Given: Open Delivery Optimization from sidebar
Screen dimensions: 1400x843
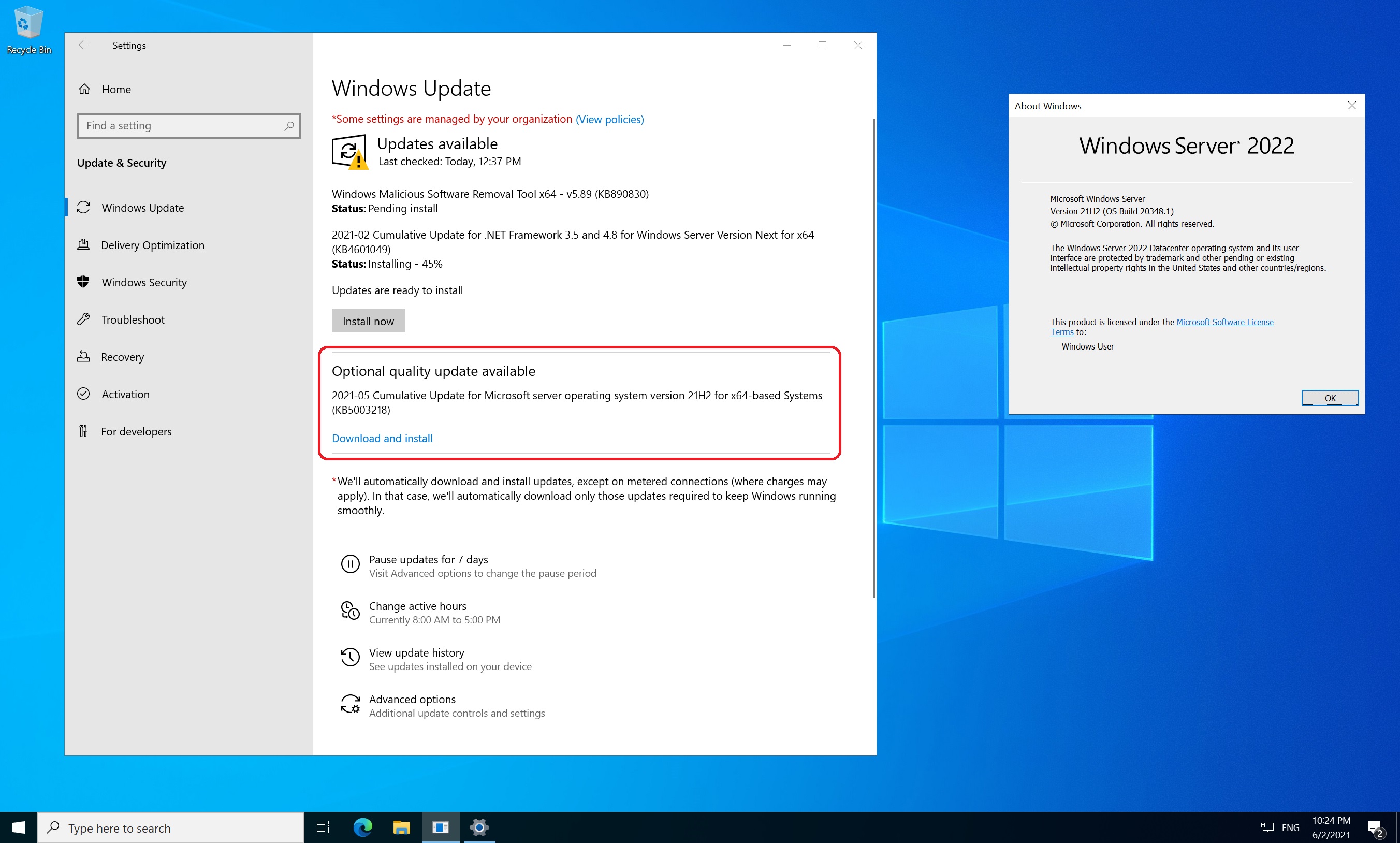Looking at the screenshot, I should tap(152, 245).
